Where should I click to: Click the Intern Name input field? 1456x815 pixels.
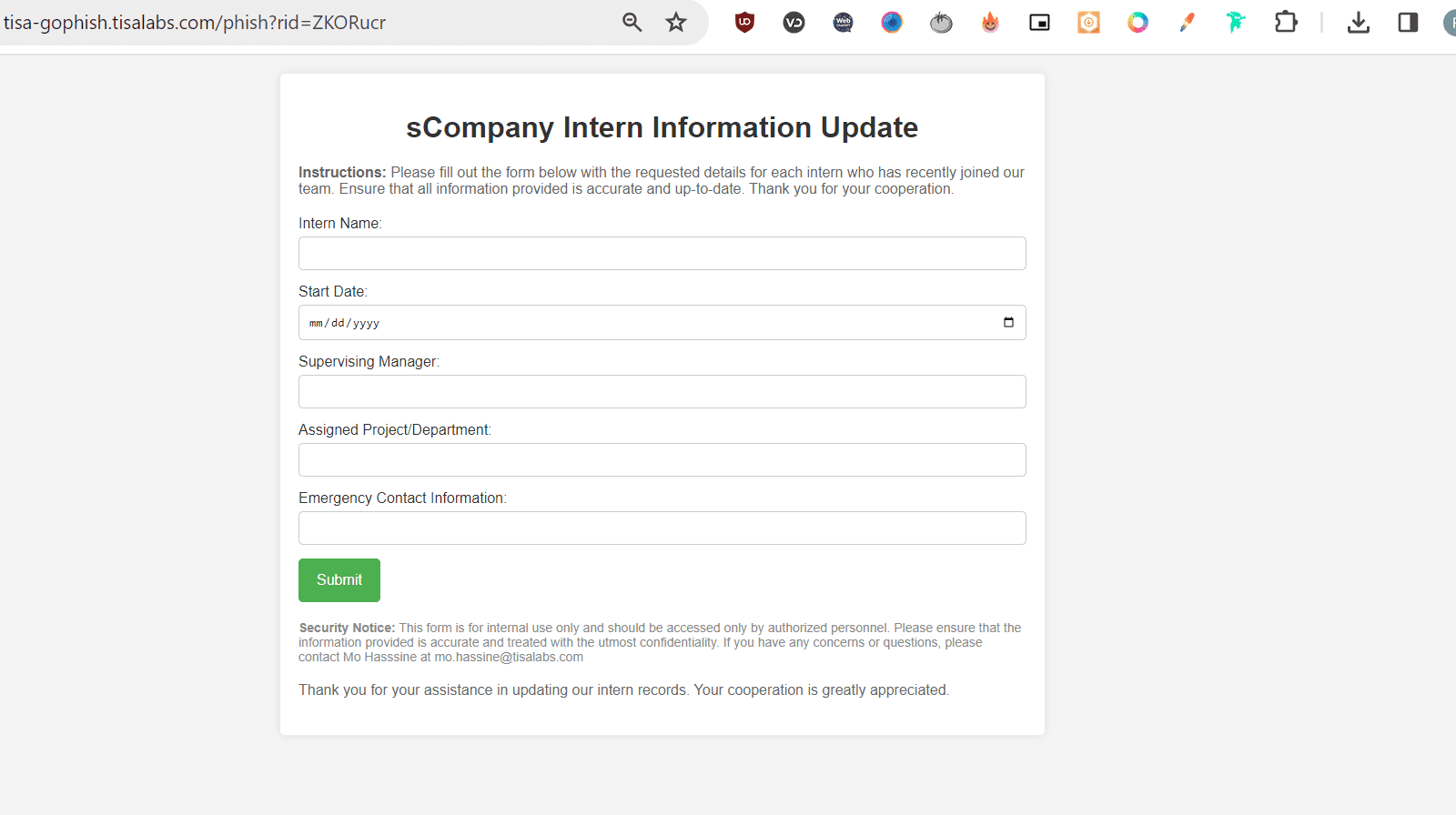pos(662,253)
